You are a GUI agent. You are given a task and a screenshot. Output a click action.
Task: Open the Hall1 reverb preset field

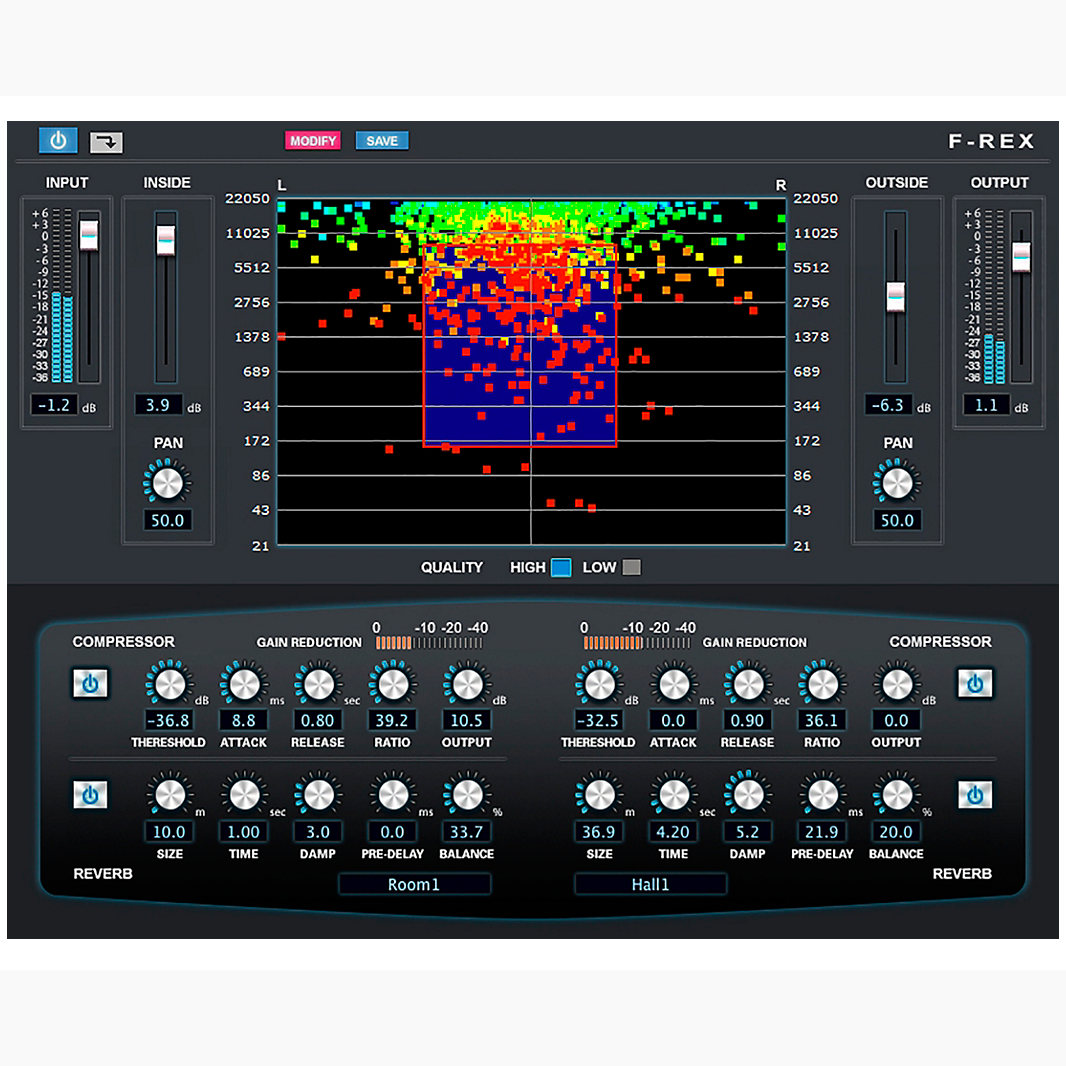coord(650,884)
